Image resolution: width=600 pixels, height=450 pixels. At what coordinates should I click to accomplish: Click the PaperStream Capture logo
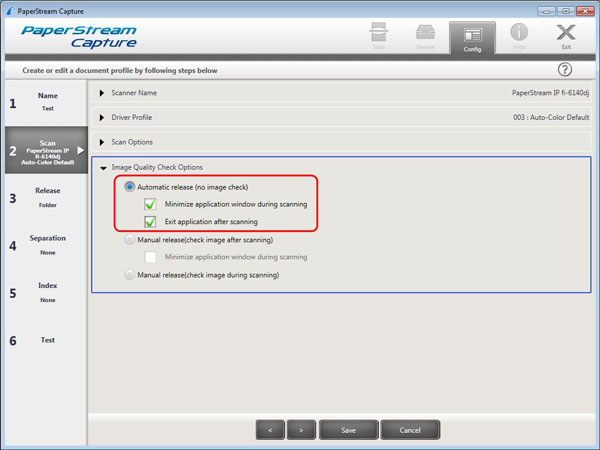coord(79,37)
